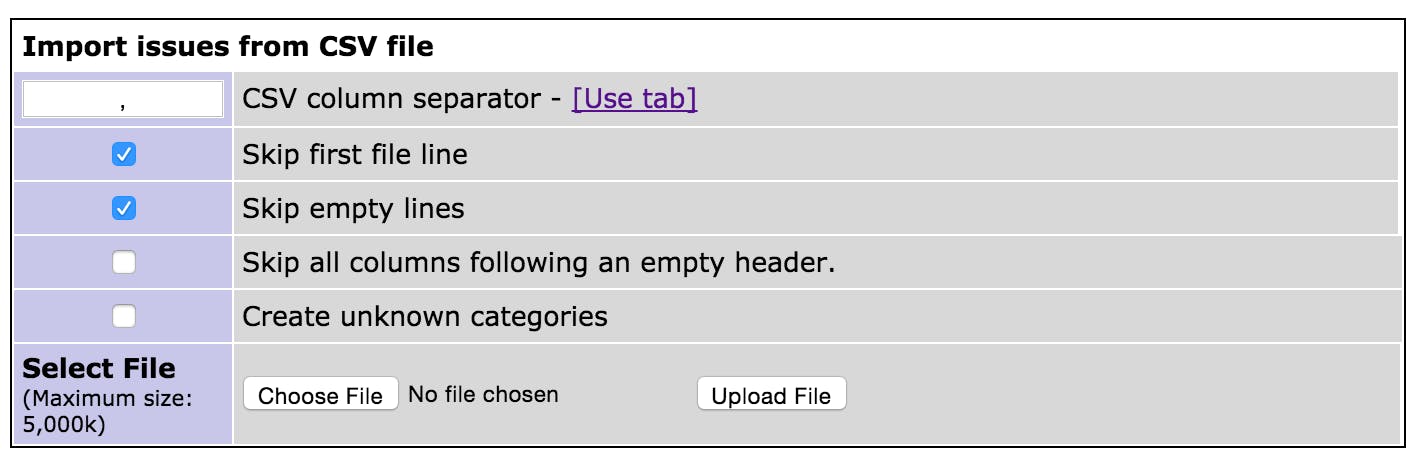Click the 'Skip empty lines' label text
Image resolution: width=1420 pixels, height=466 pixels.
[x=353, y=209]
